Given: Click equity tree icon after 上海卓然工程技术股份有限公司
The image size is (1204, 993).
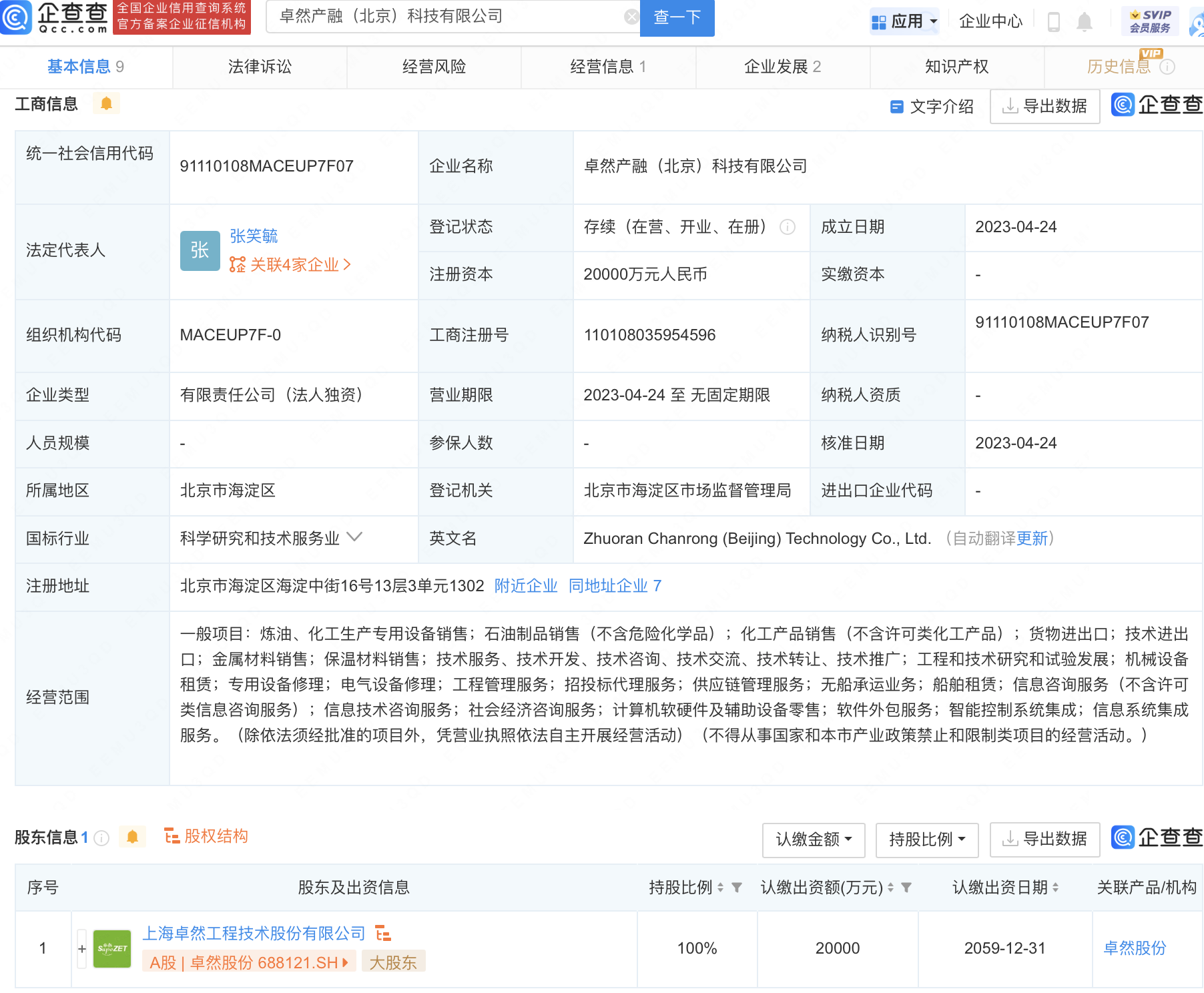Looking at the screenshot, I should point(383,934).
